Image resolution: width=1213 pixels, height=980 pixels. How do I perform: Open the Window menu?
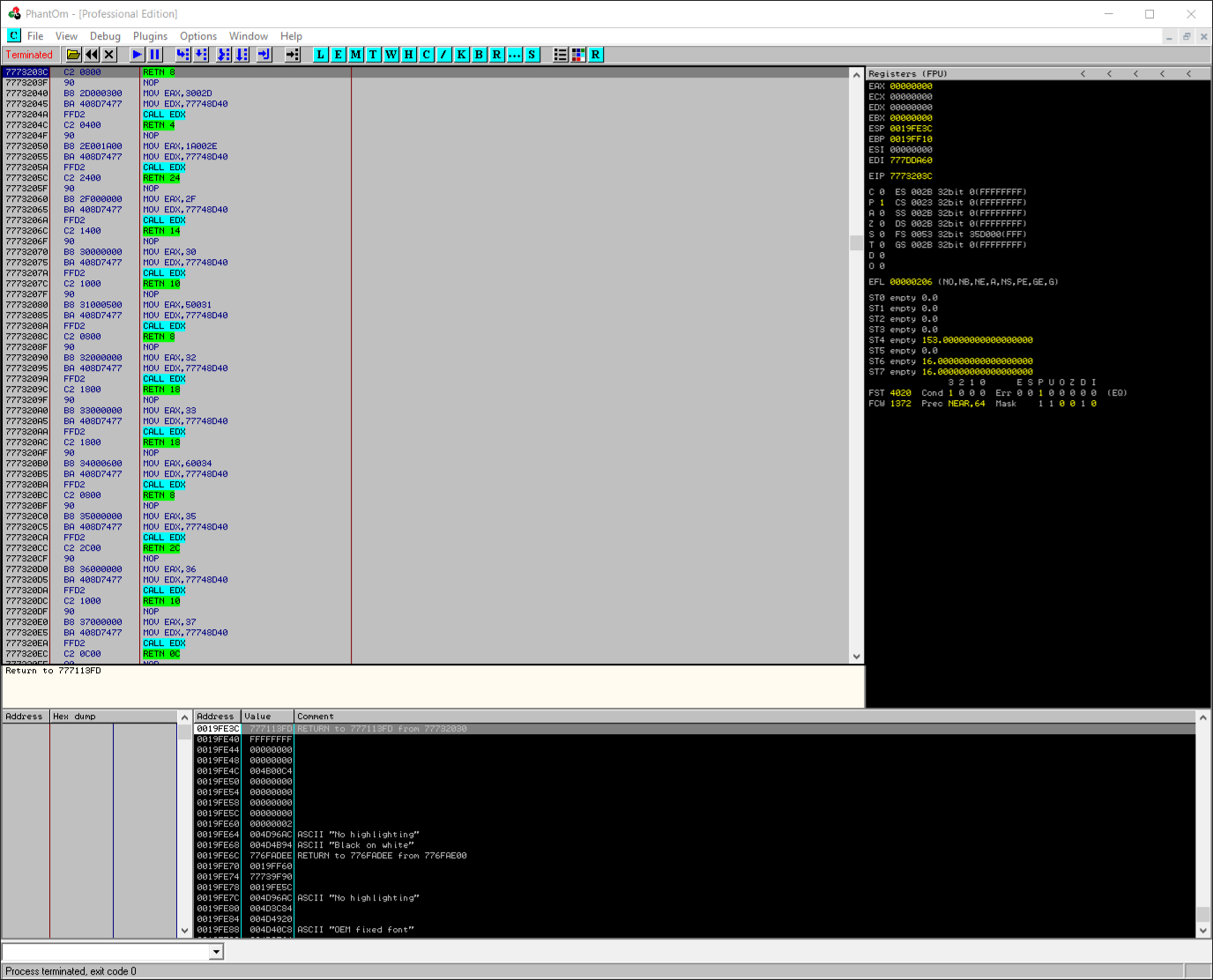249,36
